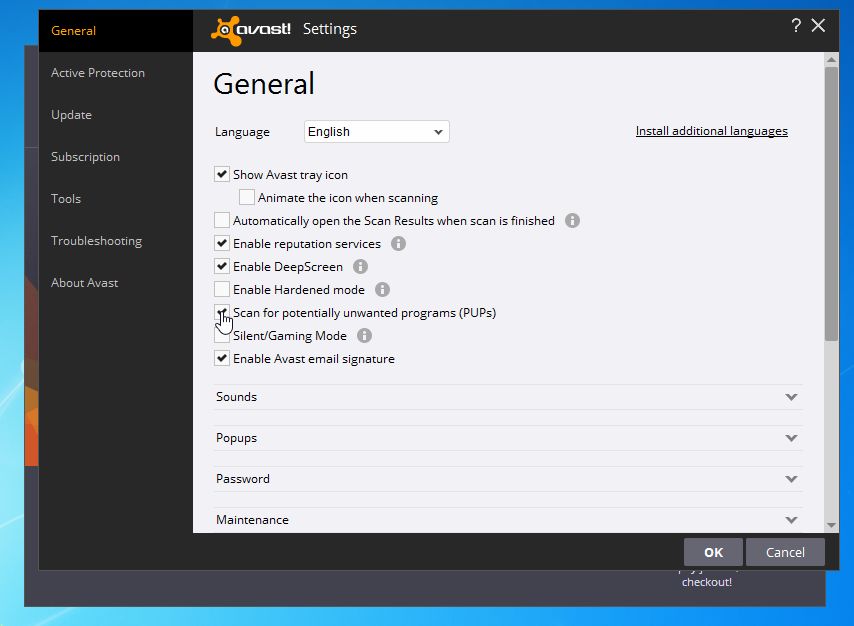Click the 'Settings' title in header
The image size is (854, 626).
tap(330, 29)
